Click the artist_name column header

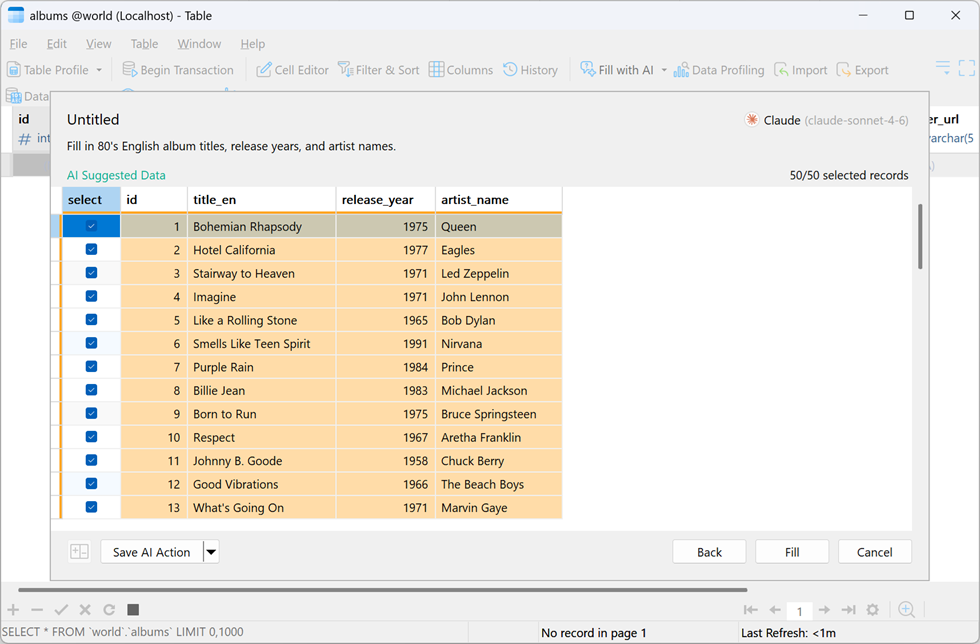pyautogui.click(x=499, y=199)
